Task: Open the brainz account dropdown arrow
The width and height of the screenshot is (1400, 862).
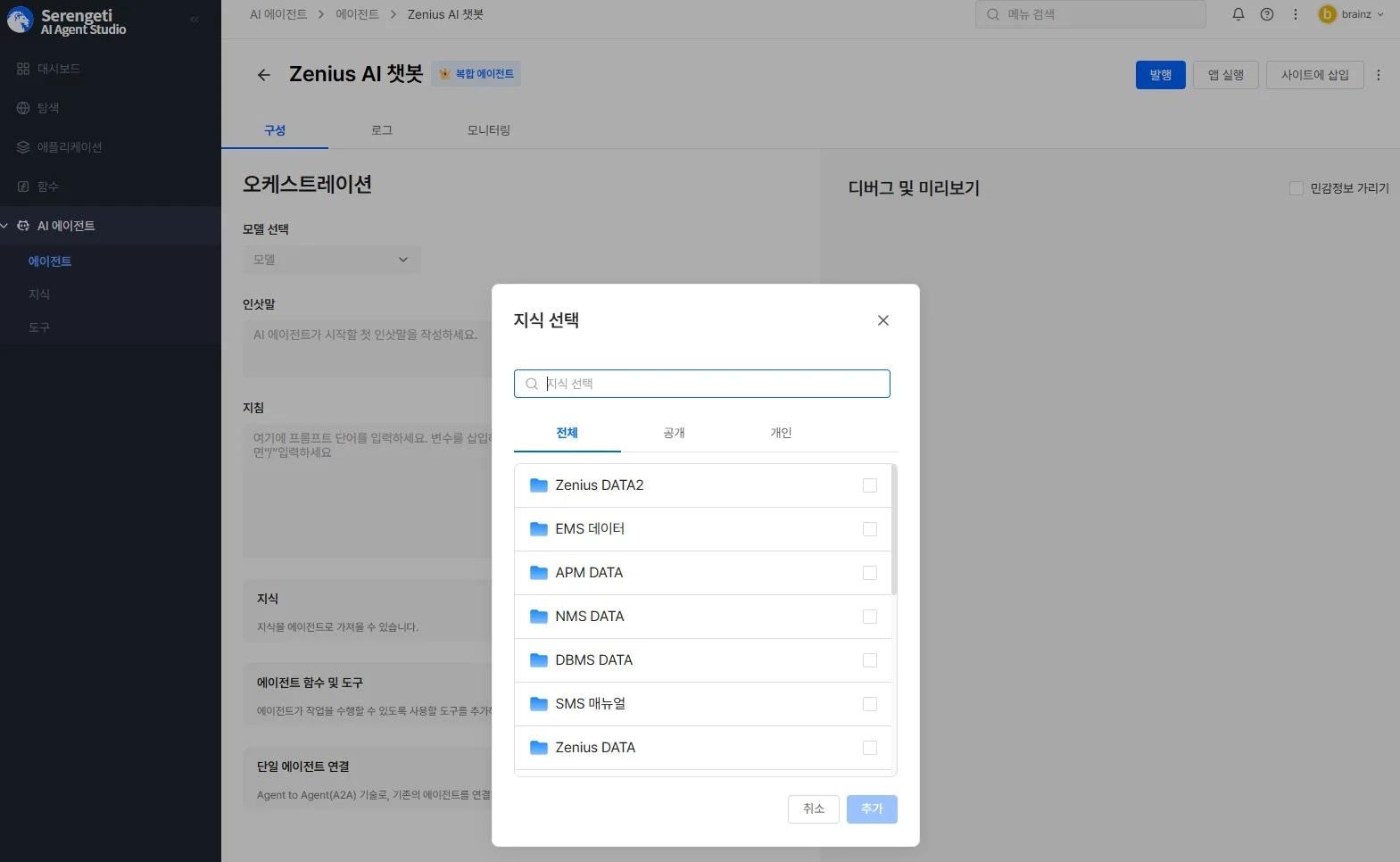Action: [1380, 14]
